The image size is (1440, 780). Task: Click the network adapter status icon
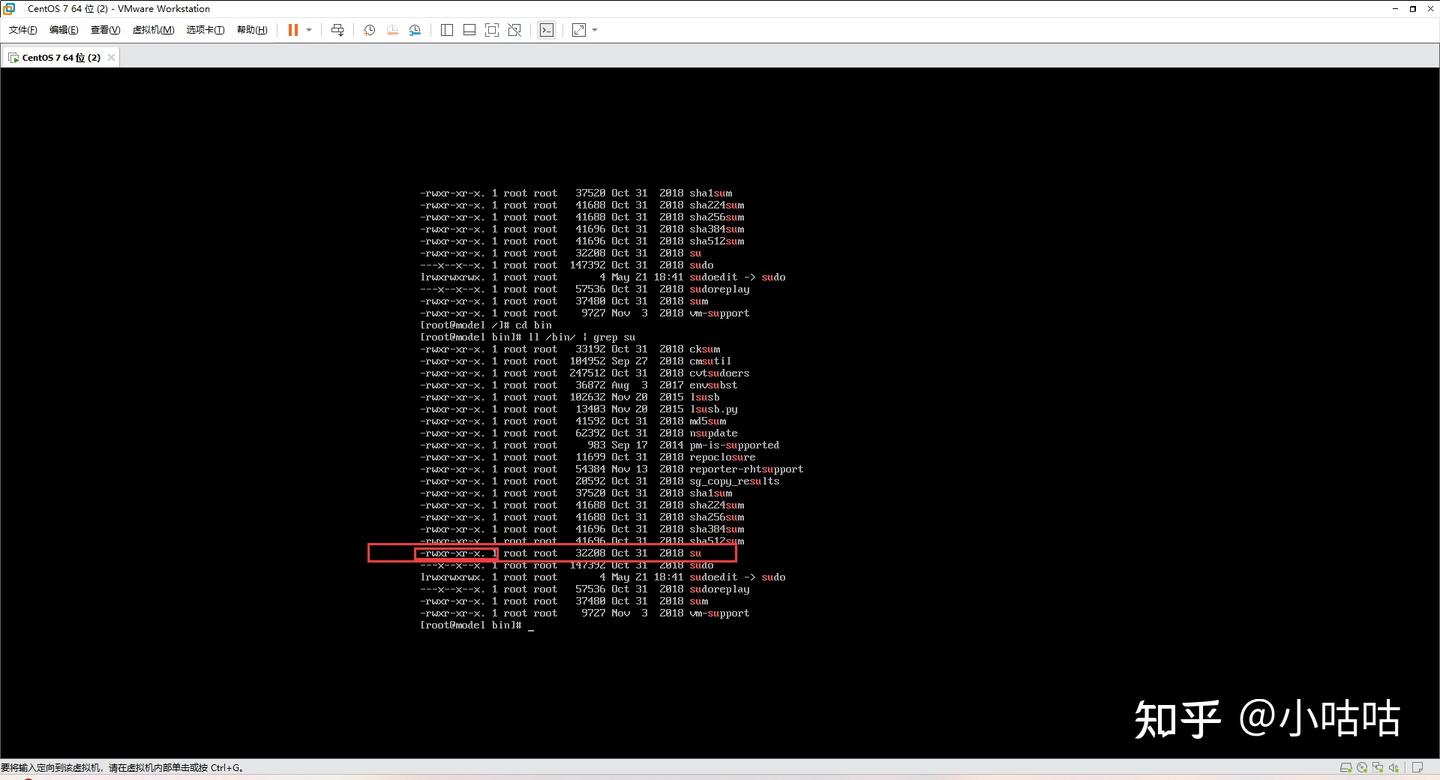[x=1378, y=766]
